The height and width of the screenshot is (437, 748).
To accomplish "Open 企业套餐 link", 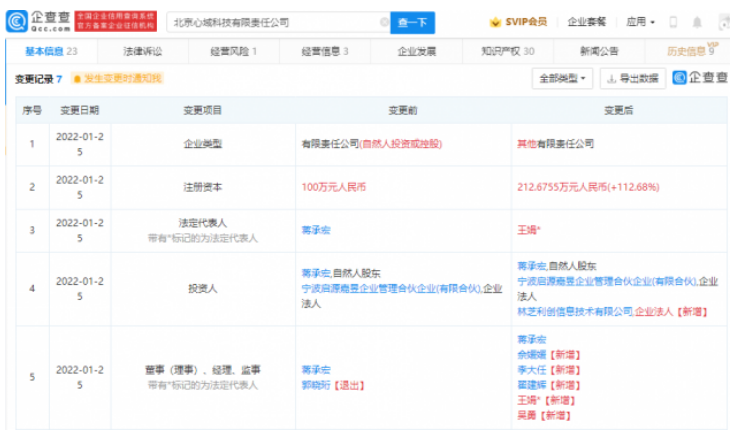I will pyautogui.click(x=586, y=22).
